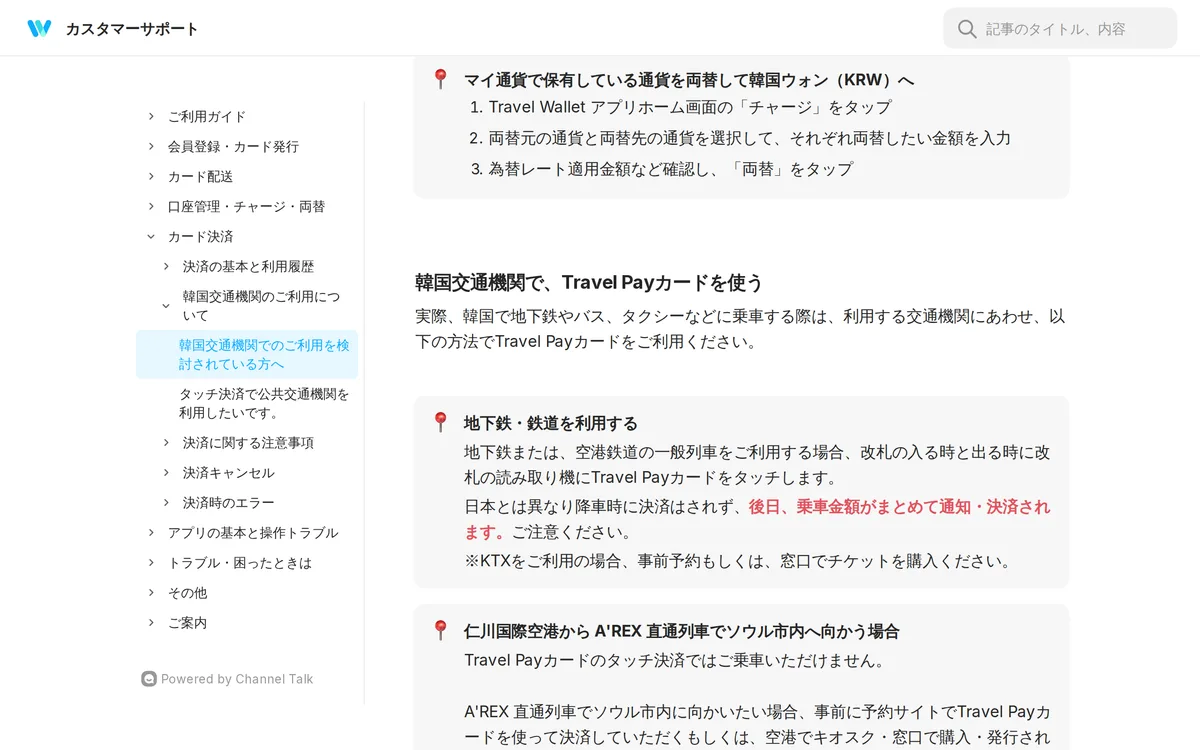1200x750 pixels.
Task: Click the Travel Wallet logo icon
Action: tap(39, 28)
